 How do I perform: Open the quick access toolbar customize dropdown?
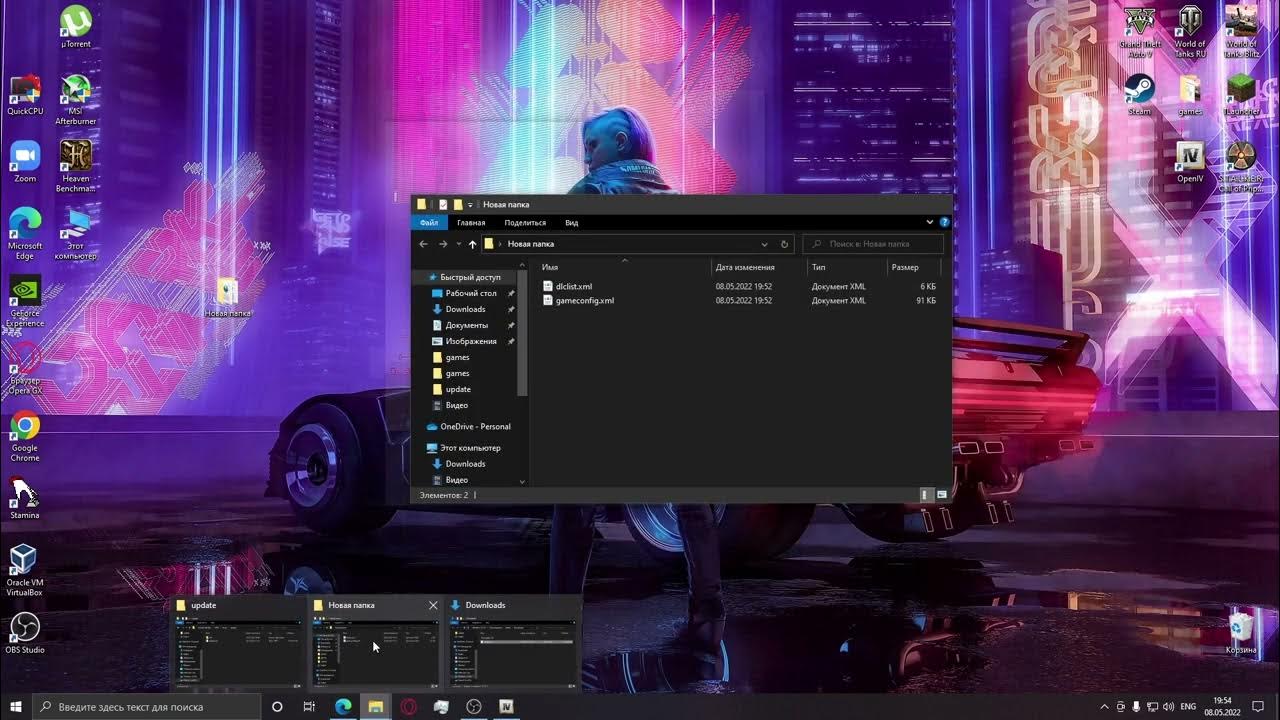(x=470, y=204)
